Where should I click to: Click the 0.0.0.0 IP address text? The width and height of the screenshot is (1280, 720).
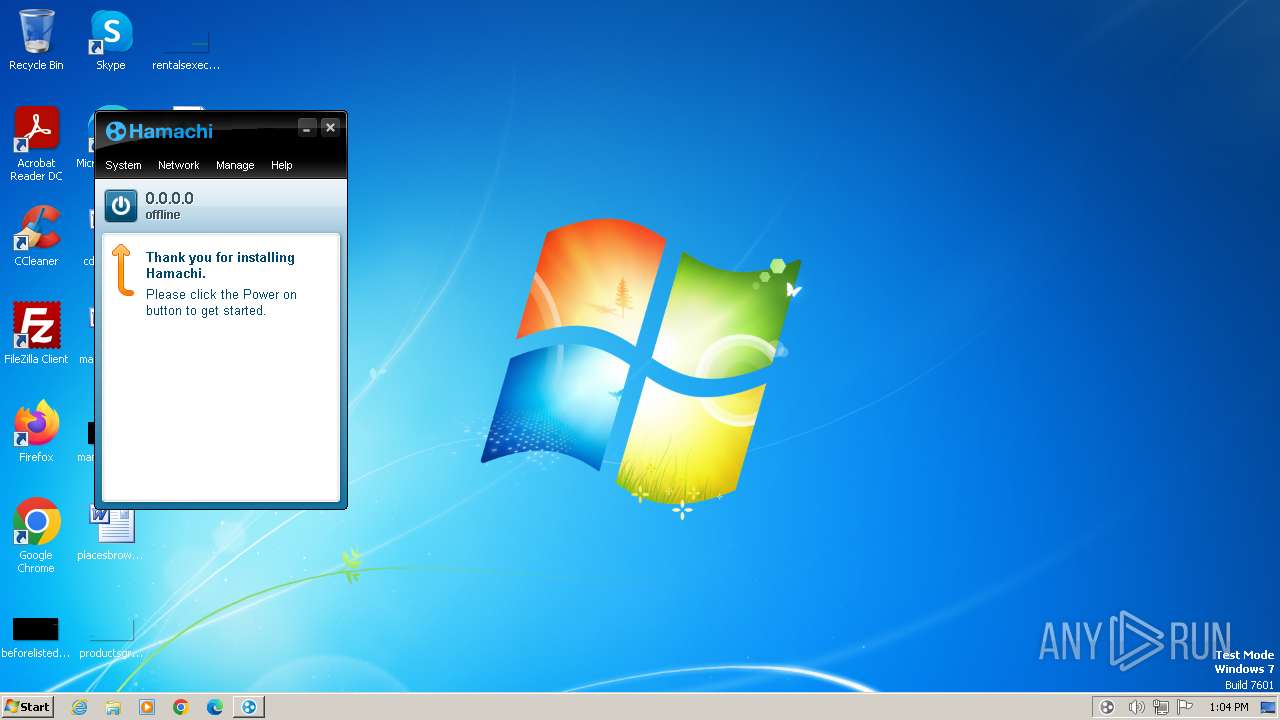click(169, 198)
